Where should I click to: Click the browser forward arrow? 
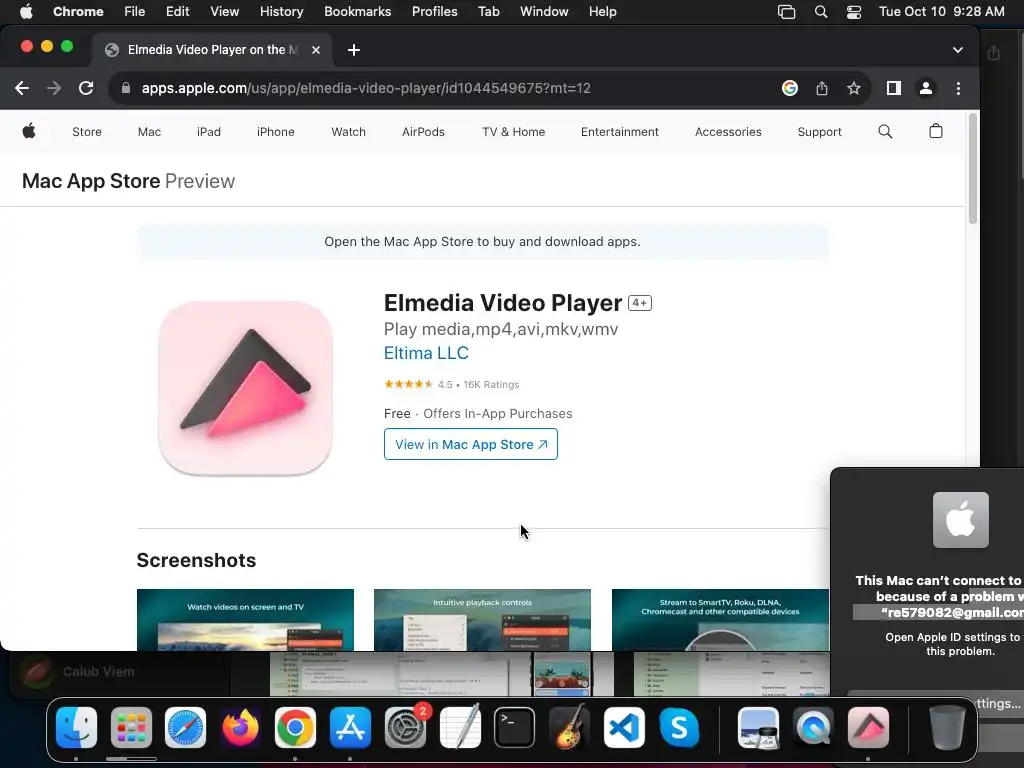(x=54, y=88)
